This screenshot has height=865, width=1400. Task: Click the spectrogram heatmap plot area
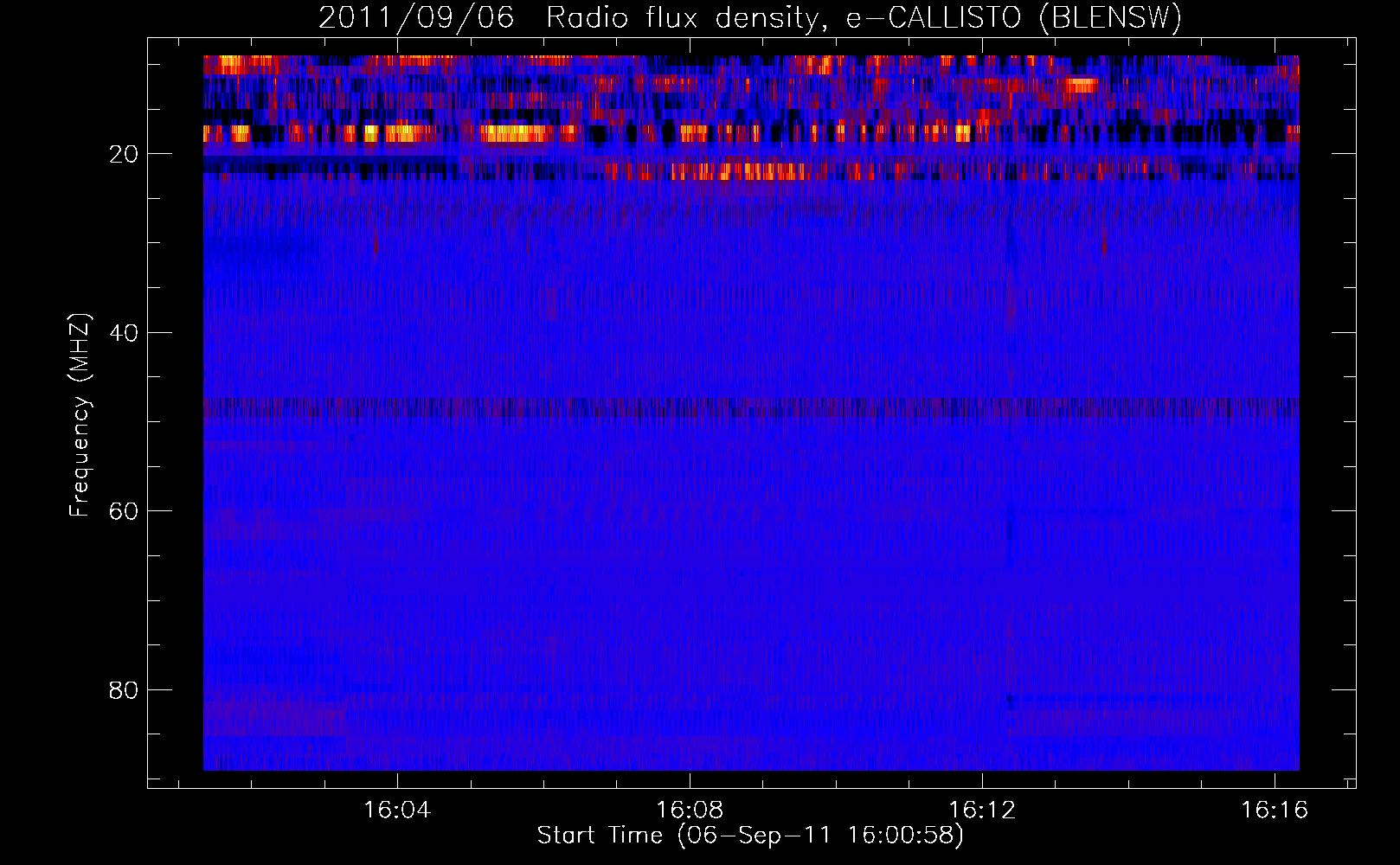coord(751,413)
